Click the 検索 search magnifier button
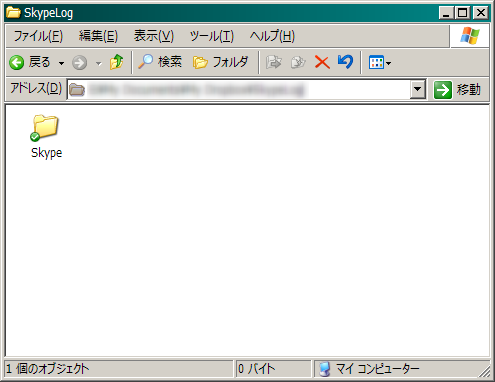The image size is (495, 382). click(x=160, y=62)
